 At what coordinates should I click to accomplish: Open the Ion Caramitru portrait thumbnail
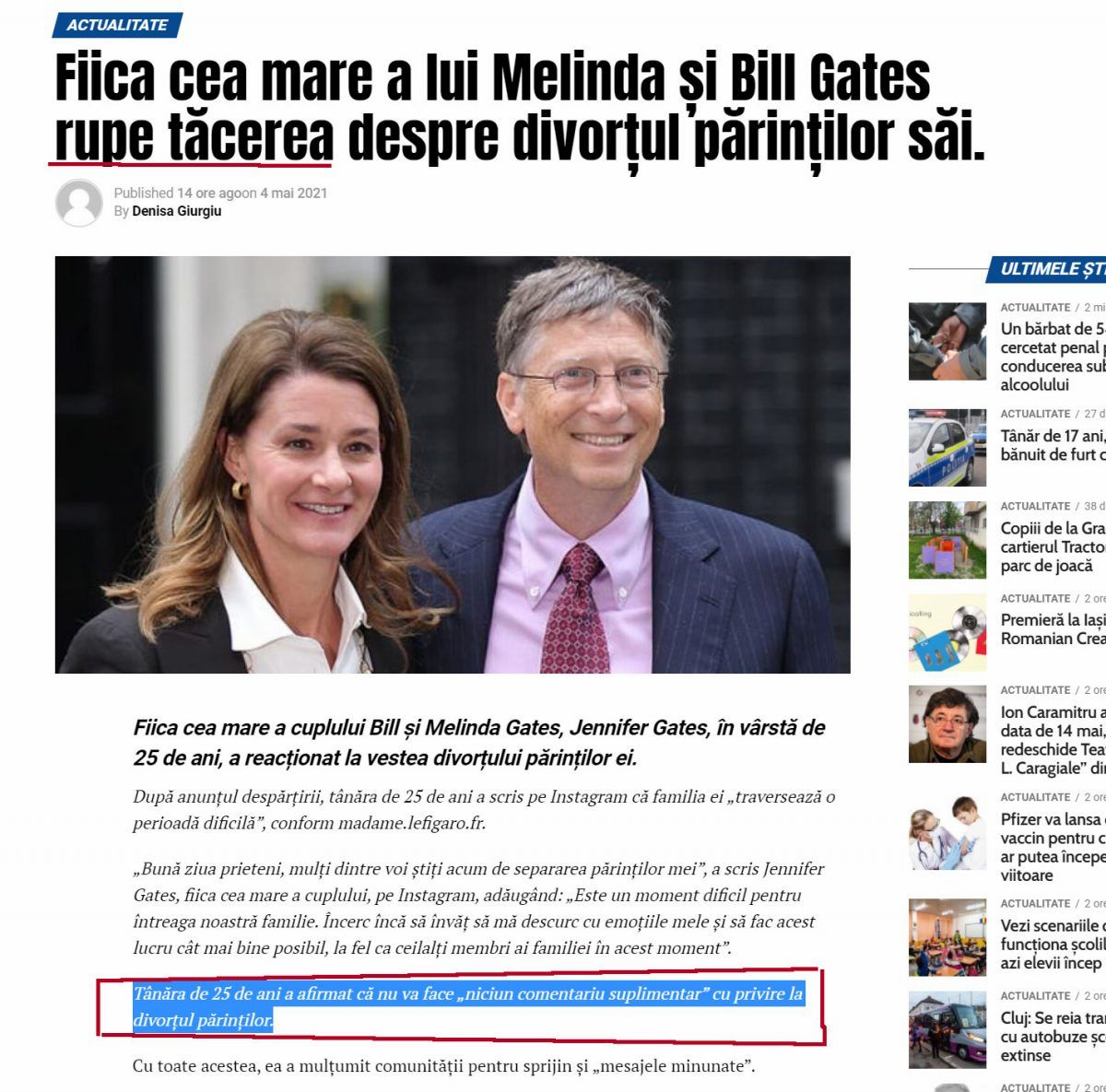[947, 724]
